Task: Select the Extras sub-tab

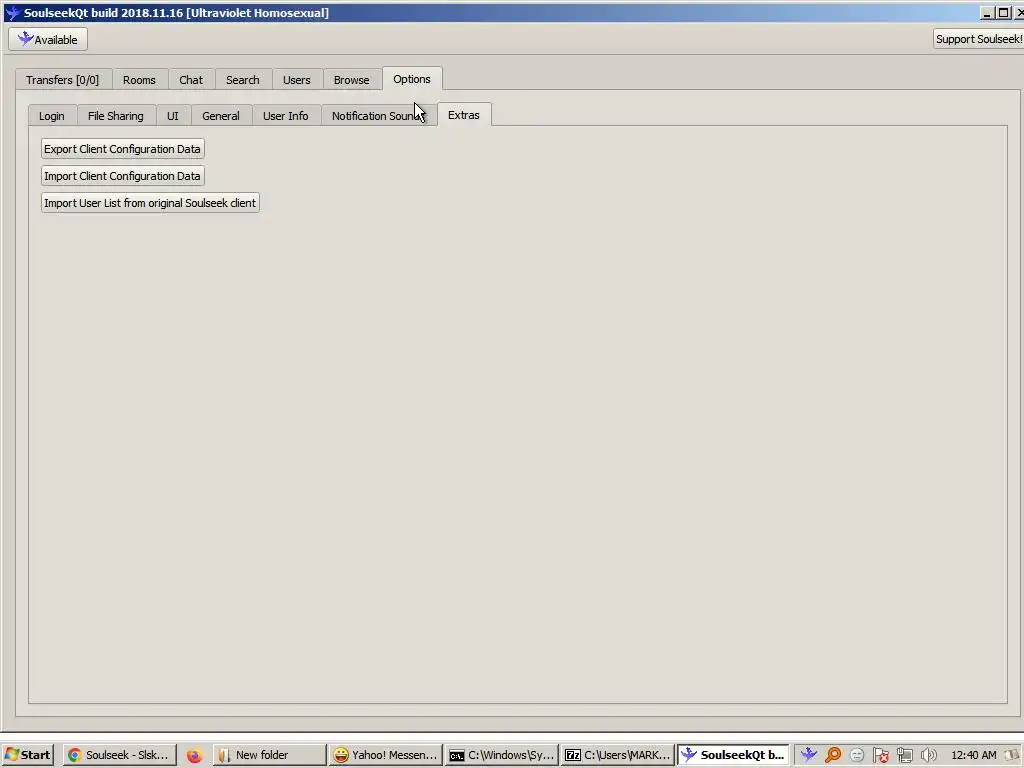Action: (464, 114)
